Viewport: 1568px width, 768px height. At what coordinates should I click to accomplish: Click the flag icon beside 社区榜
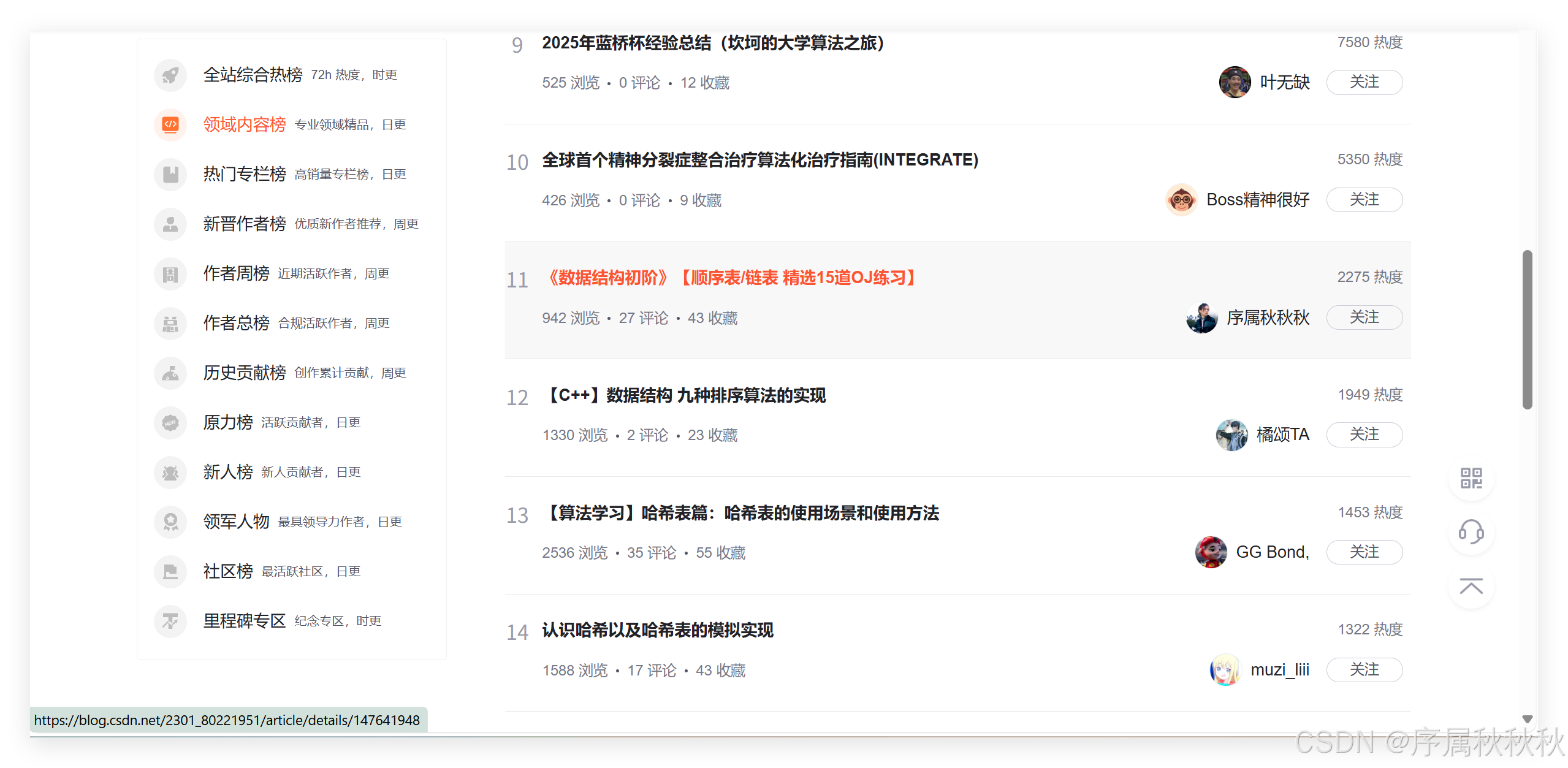170,571
